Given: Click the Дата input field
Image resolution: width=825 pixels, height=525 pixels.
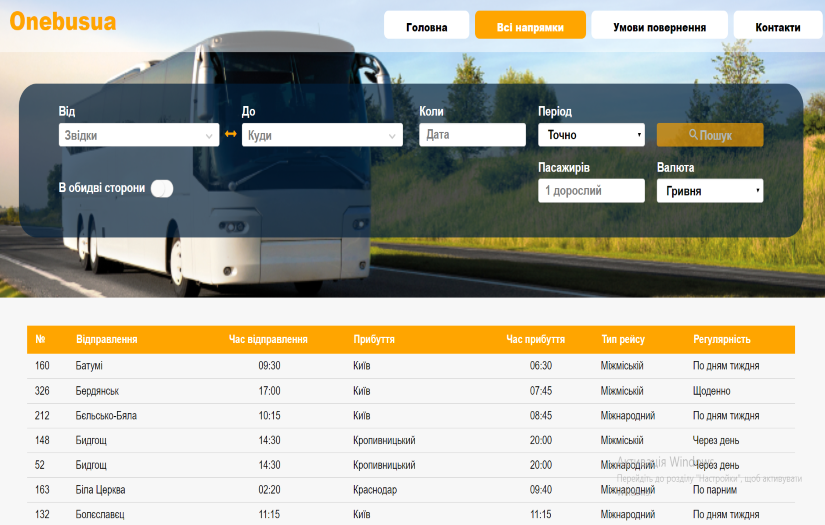Looking at the screenshot, I should tap(472, 135).
